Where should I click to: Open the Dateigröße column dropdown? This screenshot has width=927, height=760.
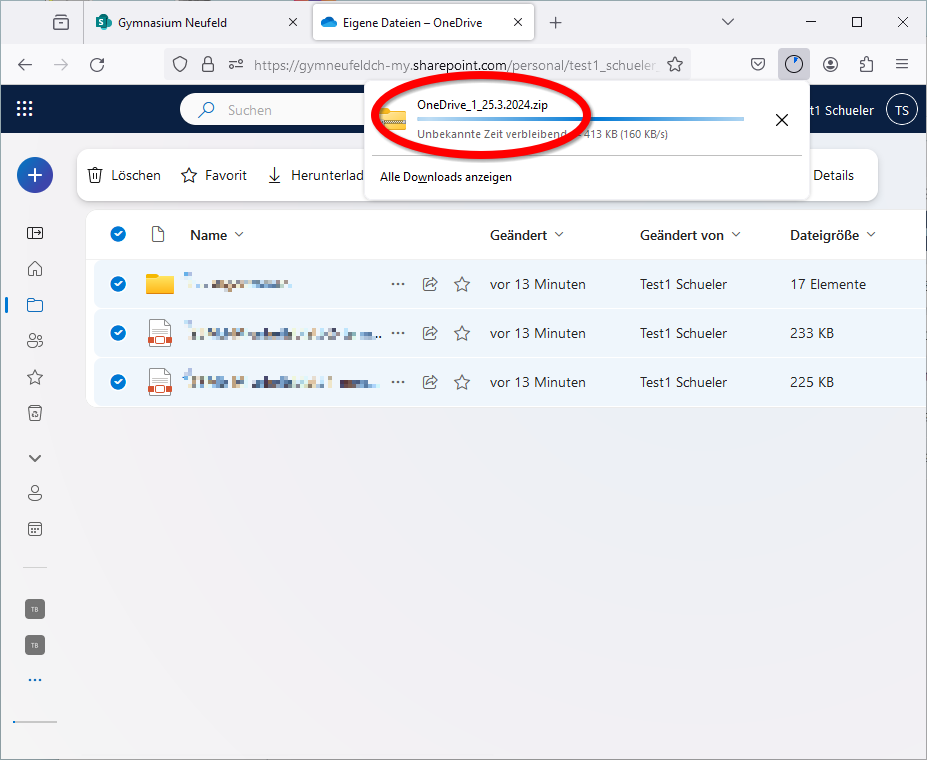(x=832, y=235)
